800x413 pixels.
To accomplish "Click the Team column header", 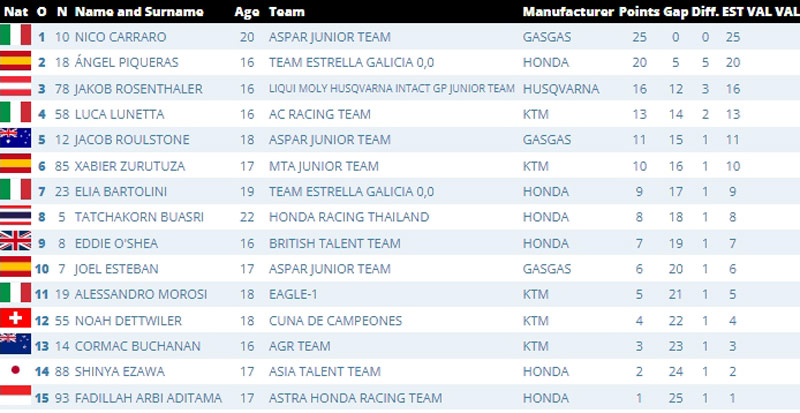I will [x=286, y=12].
